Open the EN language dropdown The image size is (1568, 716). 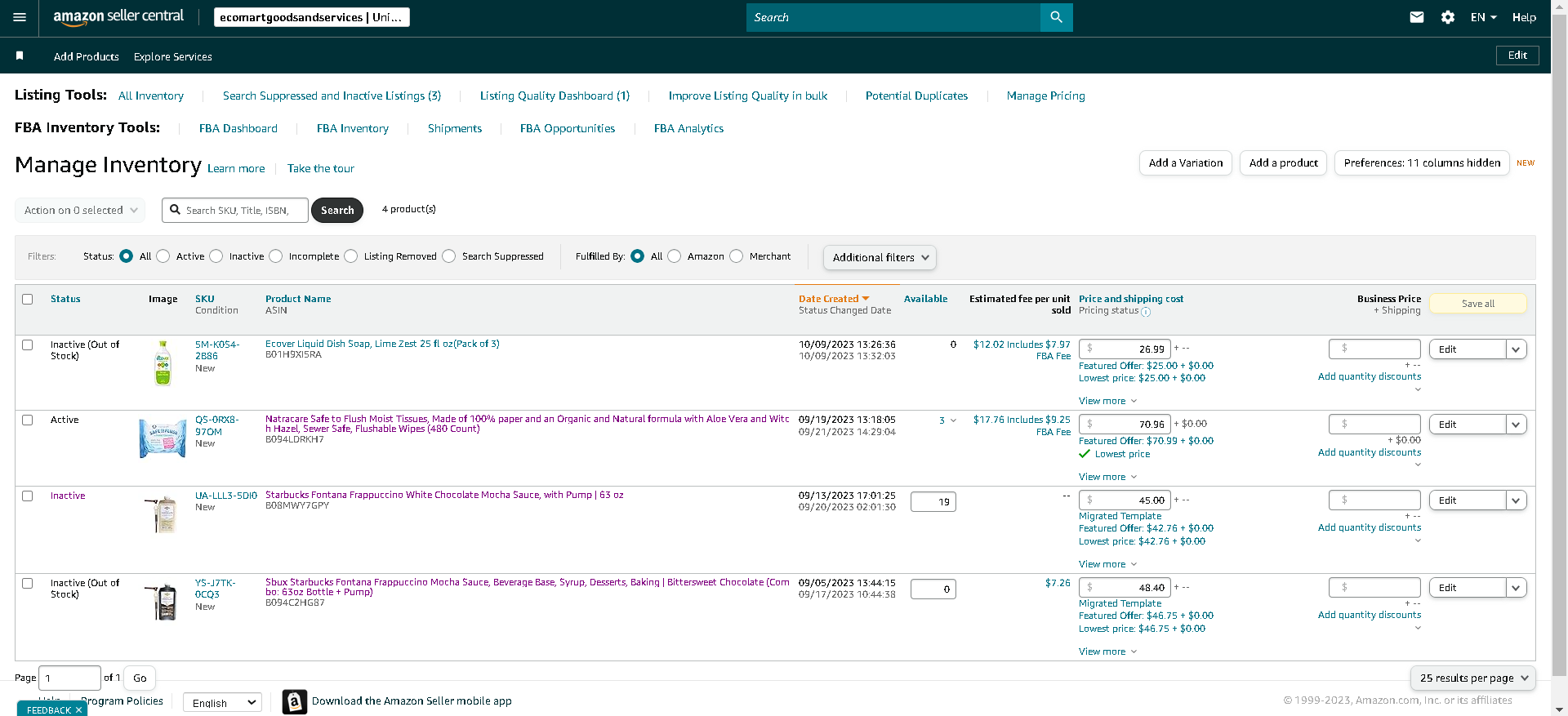click(1483, 17)
